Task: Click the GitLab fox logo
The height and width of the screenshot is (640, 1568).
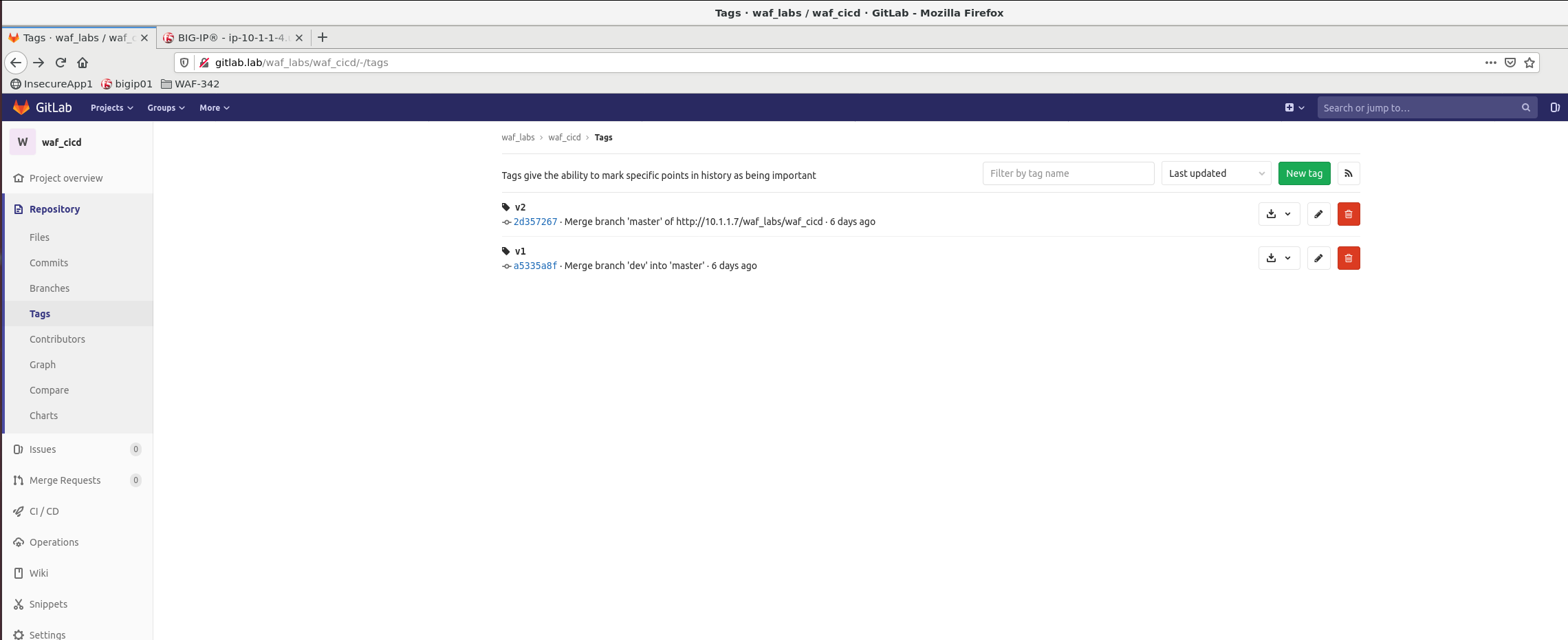Action: [21, 107]
